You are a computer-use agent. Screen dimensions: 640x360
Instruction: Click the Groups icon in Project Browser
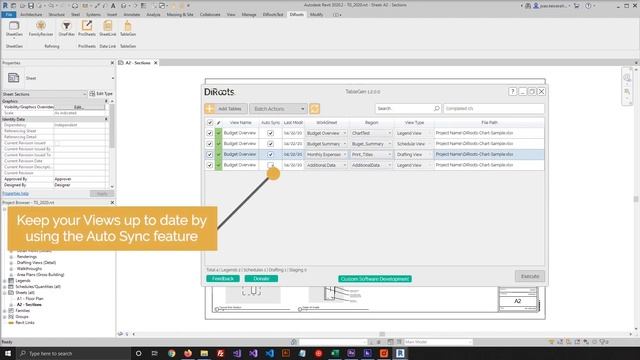point(11,317)
